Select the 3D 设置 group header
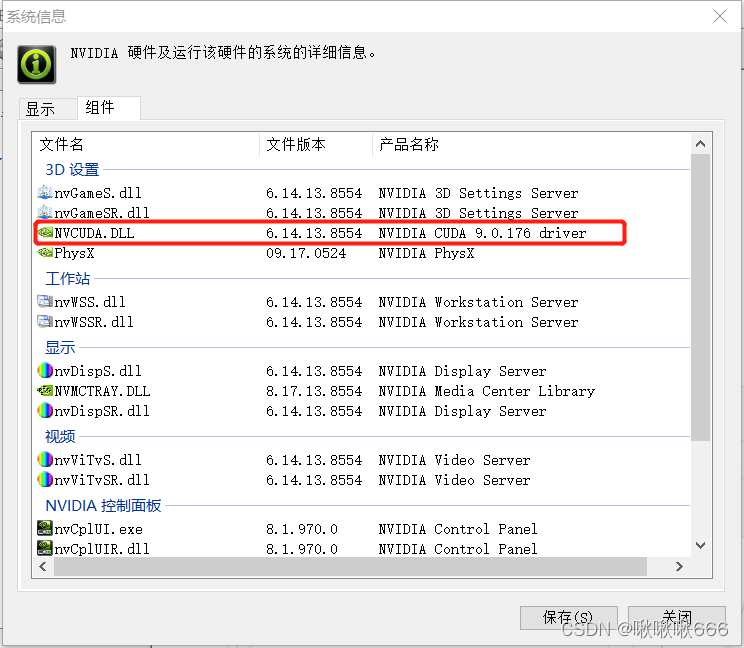The width and height of the screenshot is (744, 648). tap(72, 169)
